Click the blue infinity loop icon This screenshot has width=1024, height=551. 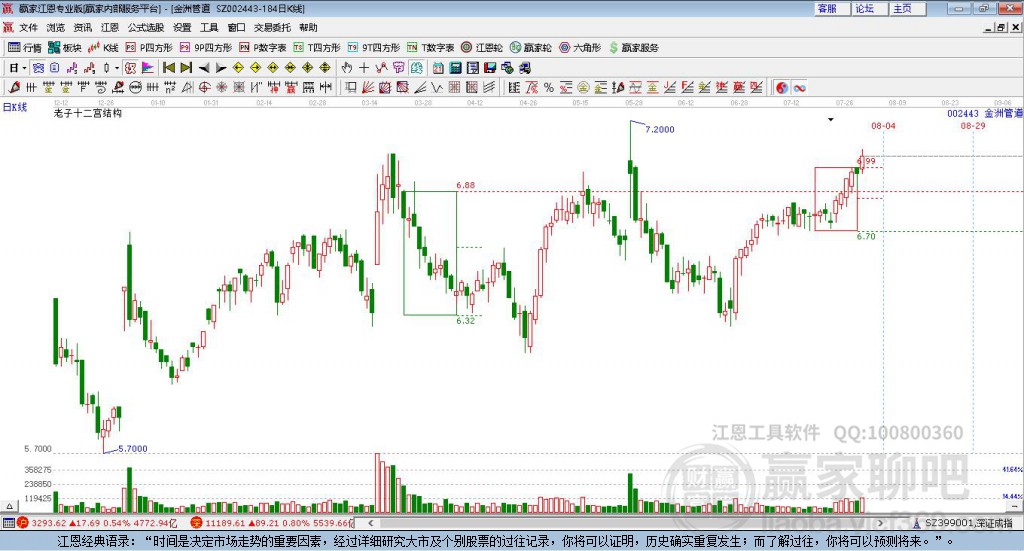click(x=799, y=87)
